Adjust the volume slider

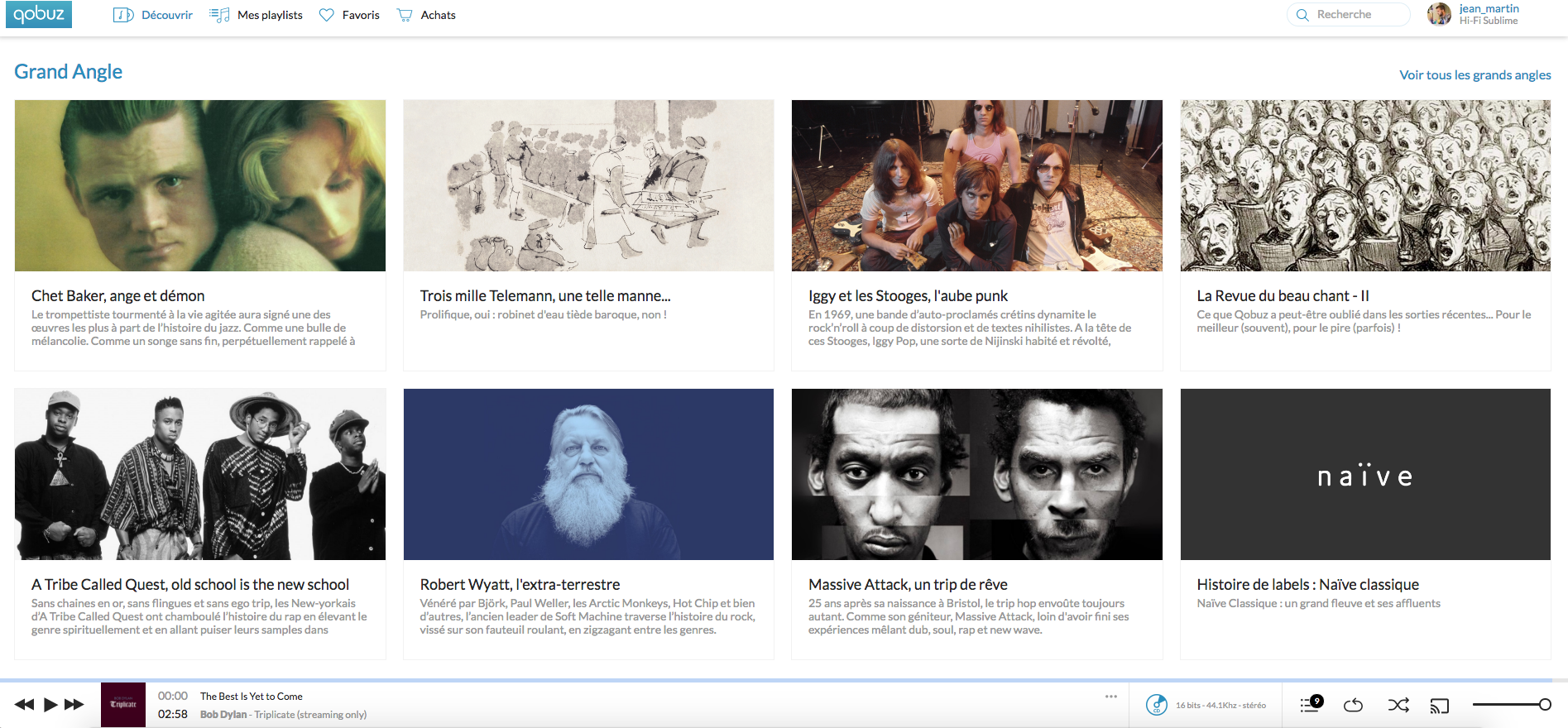1511,705
